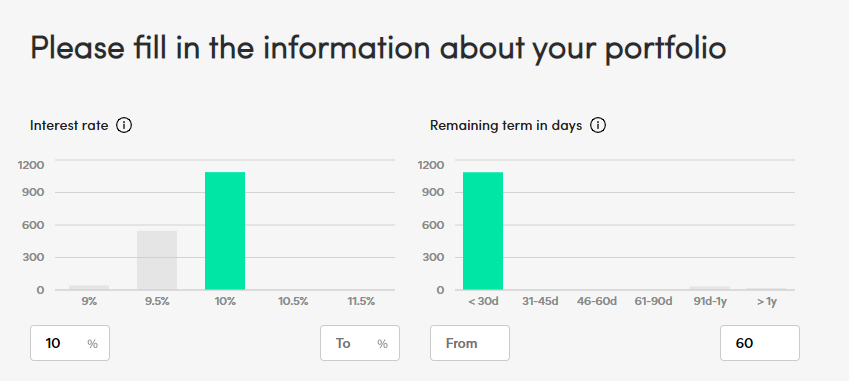This screenshot has width=849, height=381.
Task: Select the small 9% interest rate bar
Action: pos(89,287)
